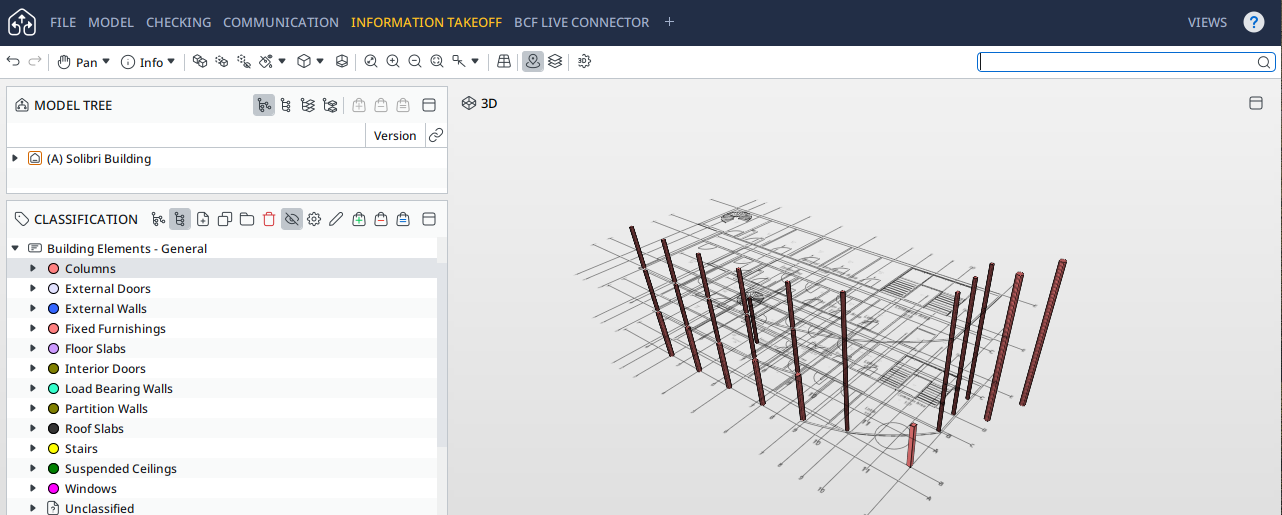
Task: Click the help question mark button
Action: pyautogui.click(x=1253, y=22)
